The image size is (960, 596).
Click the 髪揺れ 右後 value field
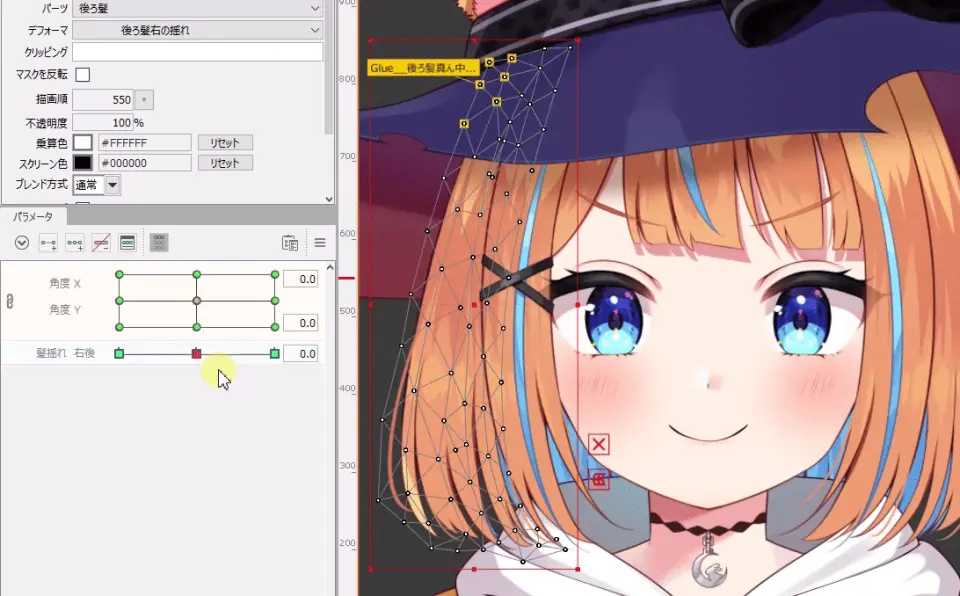[301, 353]
